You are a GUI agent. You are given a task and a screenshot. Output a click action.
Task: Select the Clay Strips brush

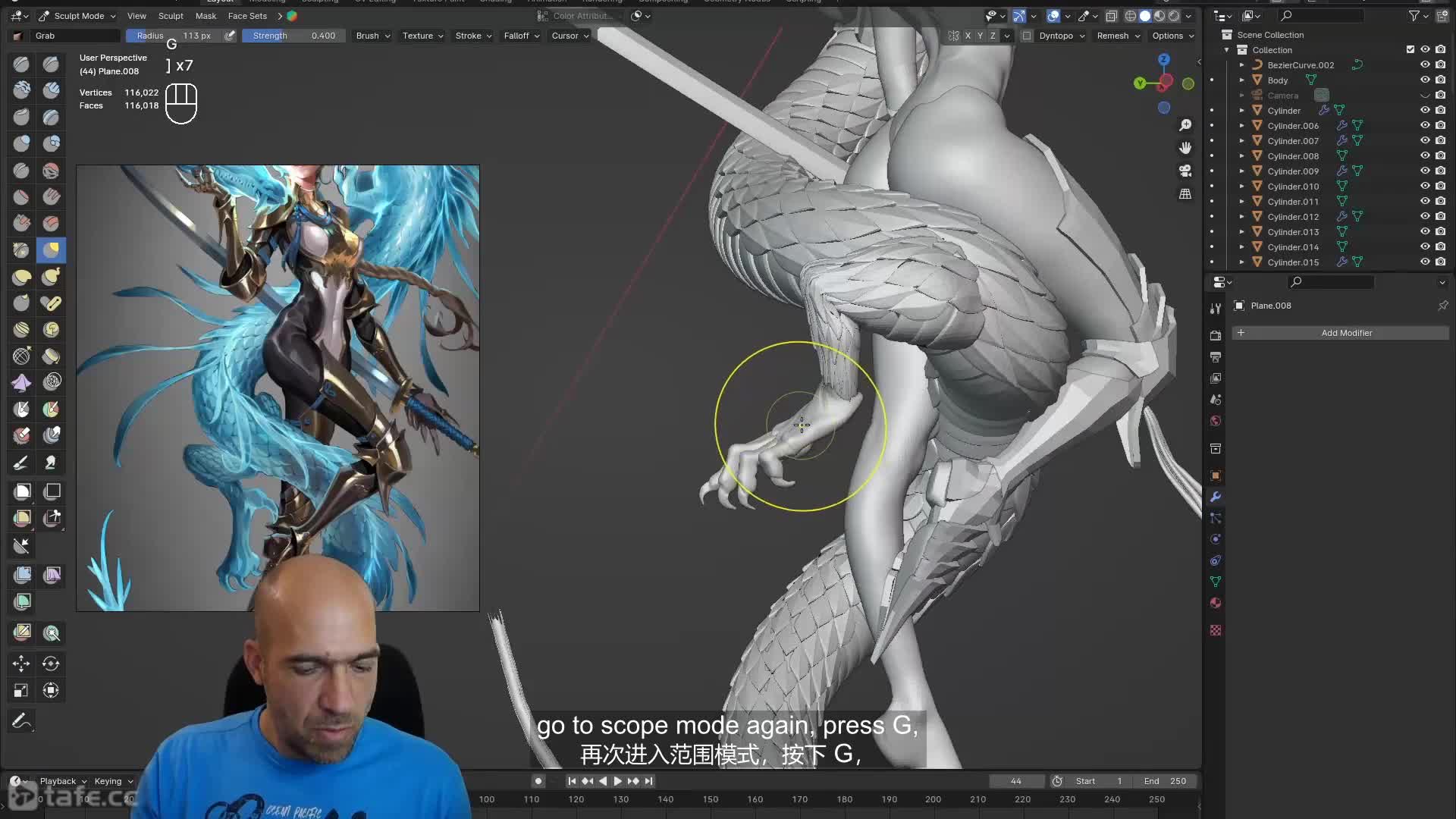[x=51, y=90]
